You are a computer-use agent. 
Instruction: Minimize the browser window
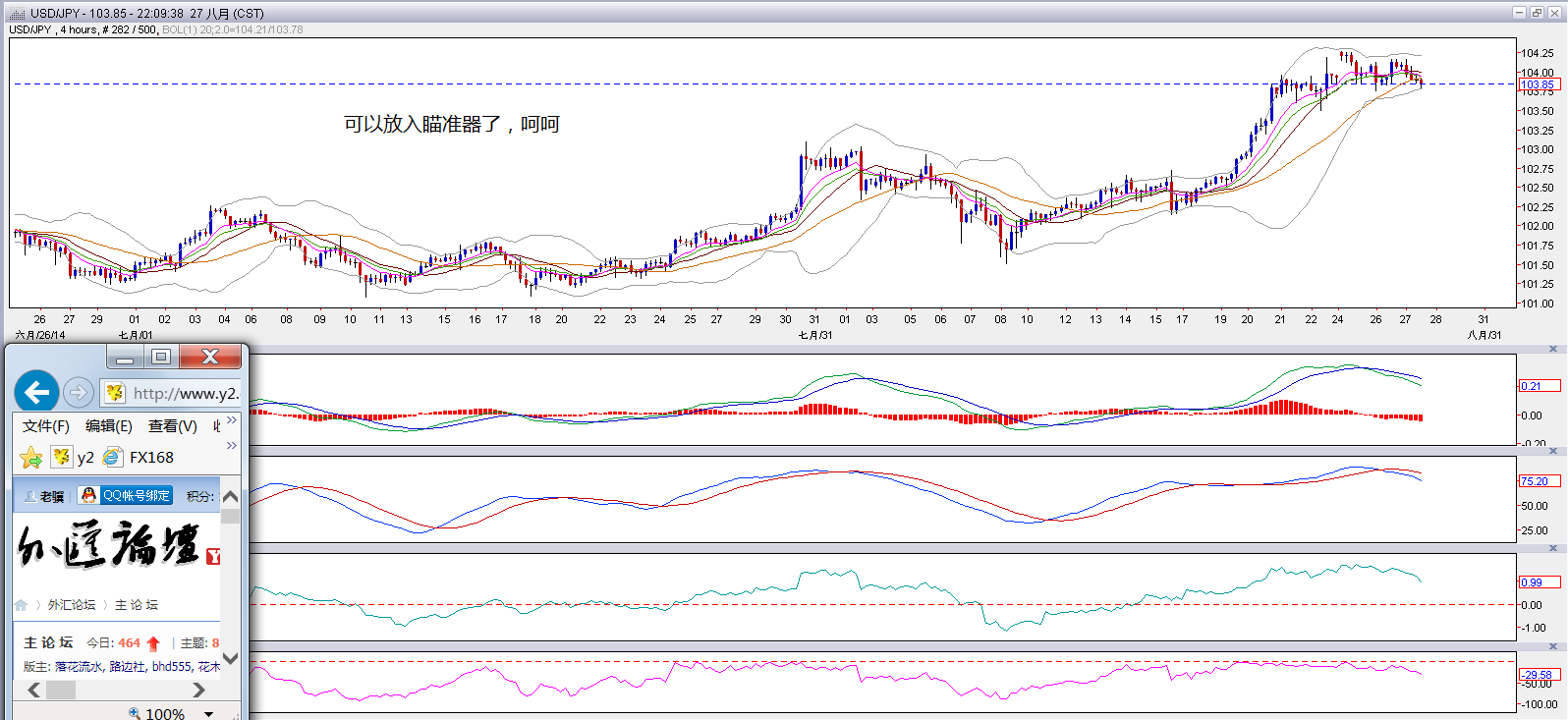click(125, 358)
